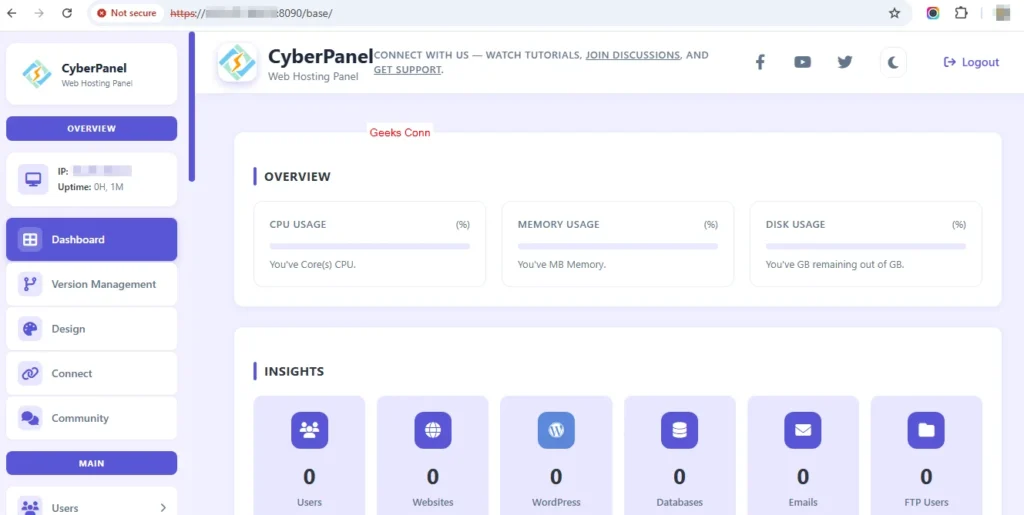Screen dimensions: 1024x515
Task: Open the Twitter link icon
Action: click(x=845, y=62)
